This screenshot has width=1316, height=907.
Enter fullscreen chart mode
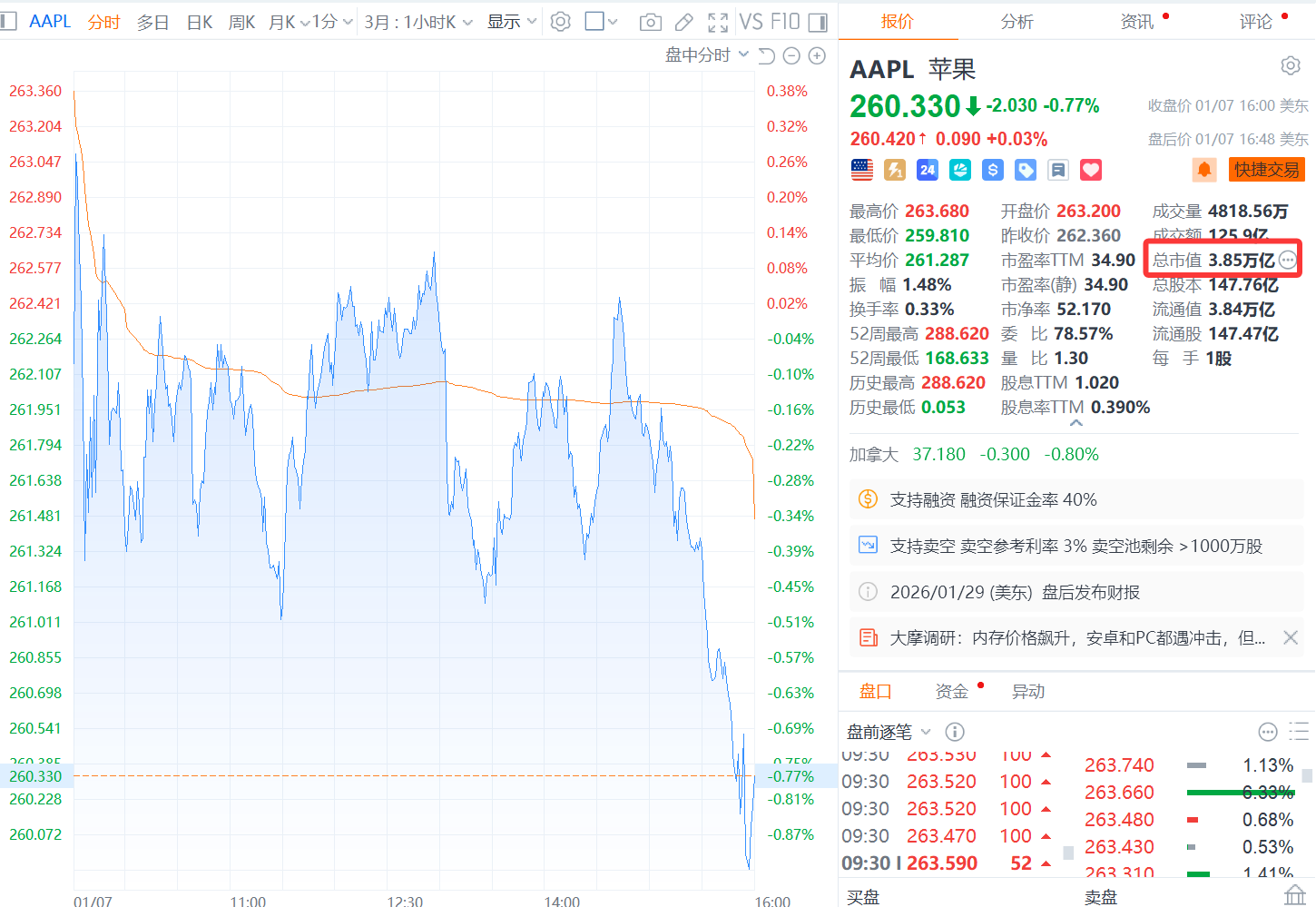pos(718,22)
